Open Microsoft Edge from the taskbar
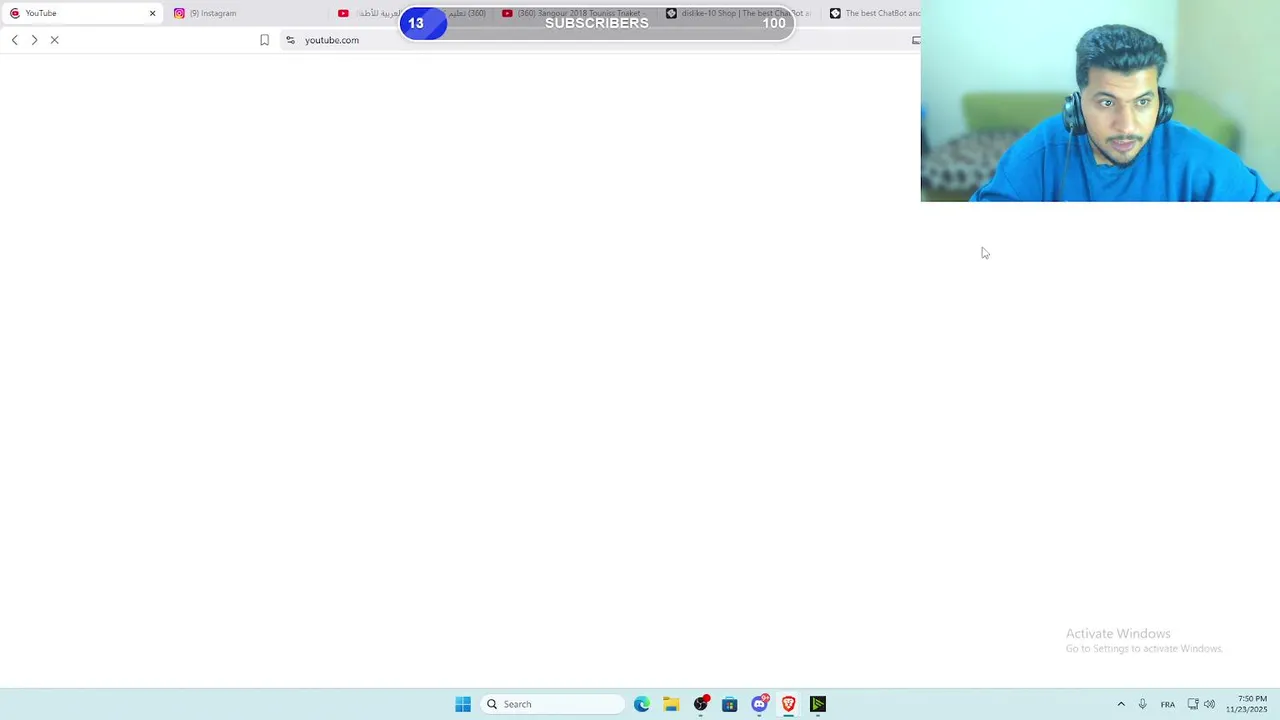The height and width of the screenshot is (720, 1280). [x=642, y=704]
